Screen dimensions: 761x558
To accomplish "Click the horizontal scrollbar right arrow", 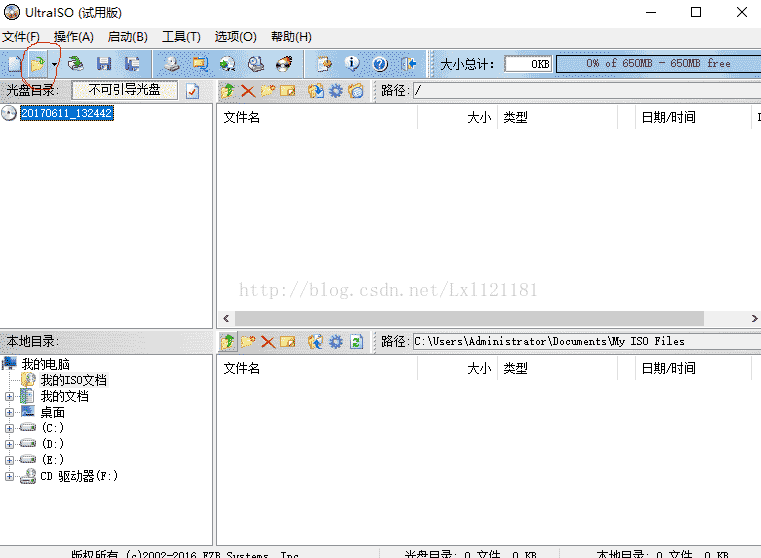I will pyautogui.click(x=754, y=318).
